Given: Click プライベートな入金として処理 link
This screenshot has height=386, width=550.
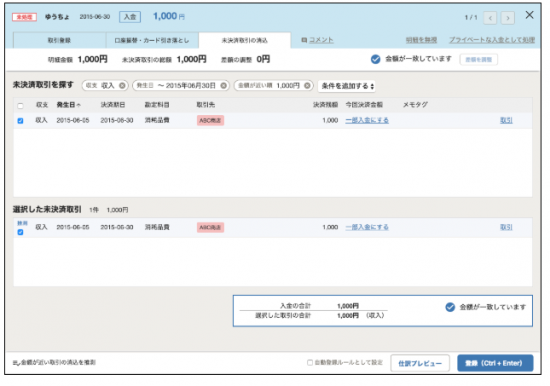Looking at the screenshot, I should pyautogui.click(x=492, y=40).
